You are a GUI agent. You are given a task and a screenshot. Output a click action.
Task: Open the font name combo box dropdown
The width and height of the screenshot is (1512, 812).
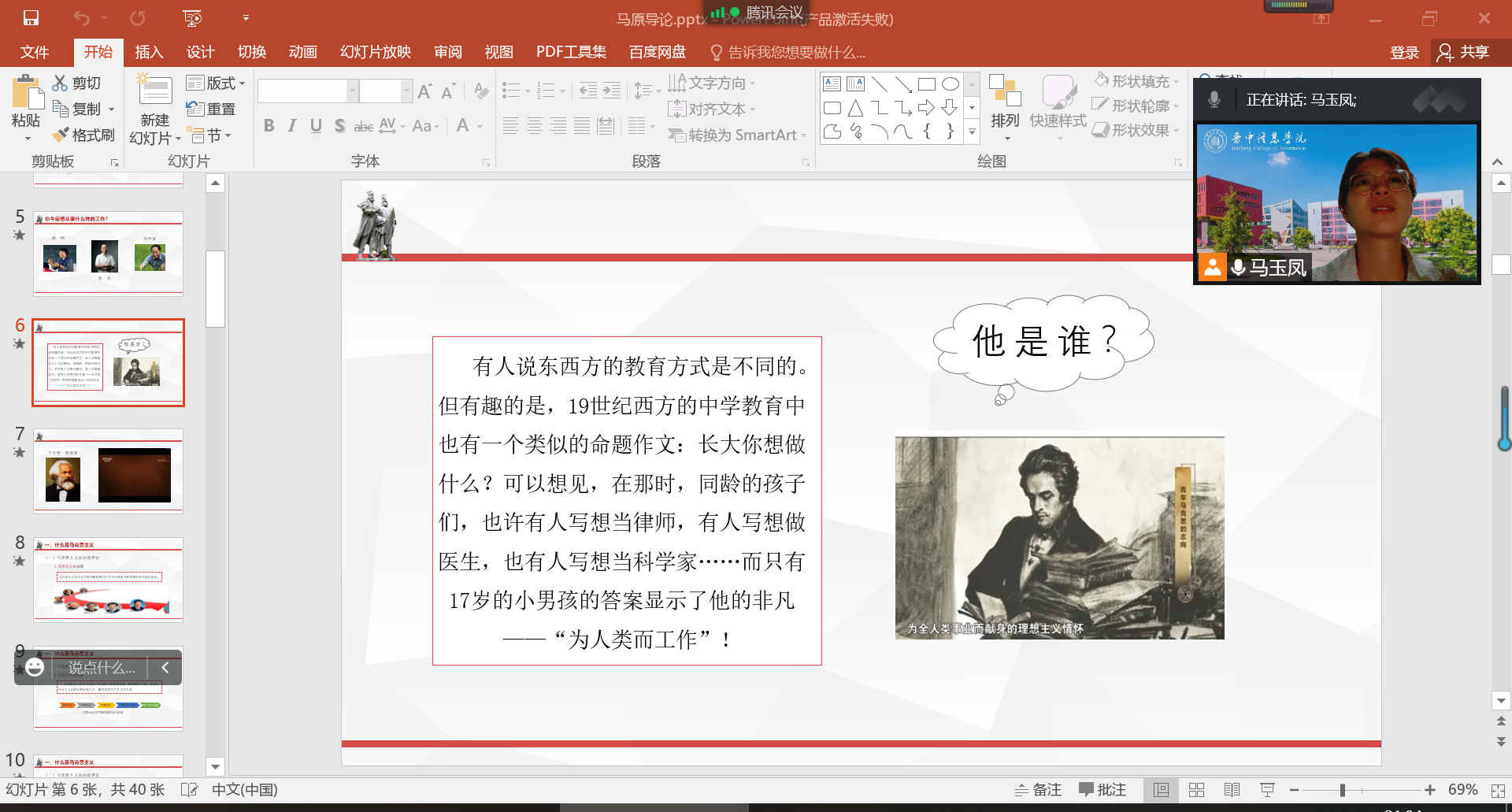pyautogui.click(x=352, y=91)
